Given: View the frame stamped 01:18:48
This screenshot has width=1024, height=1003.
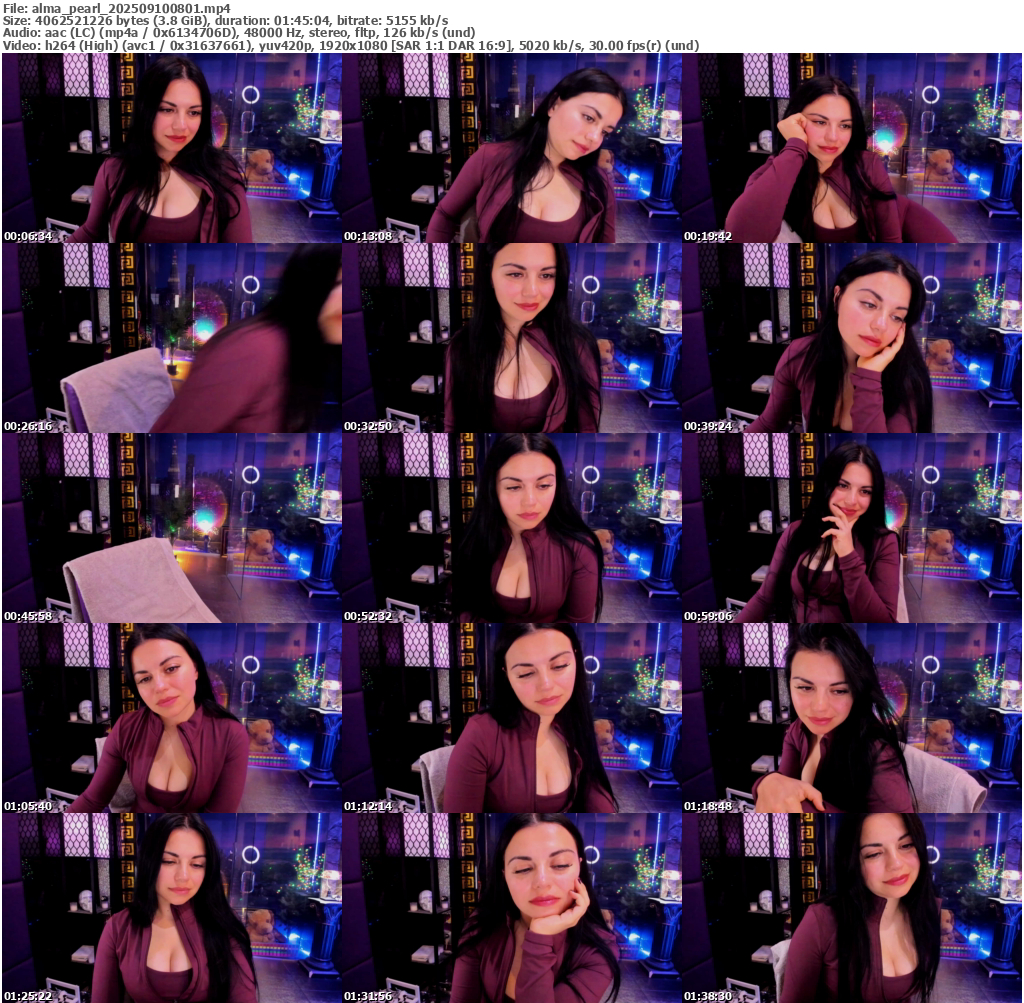Looking at the screenshot, I should coord(852,718).
